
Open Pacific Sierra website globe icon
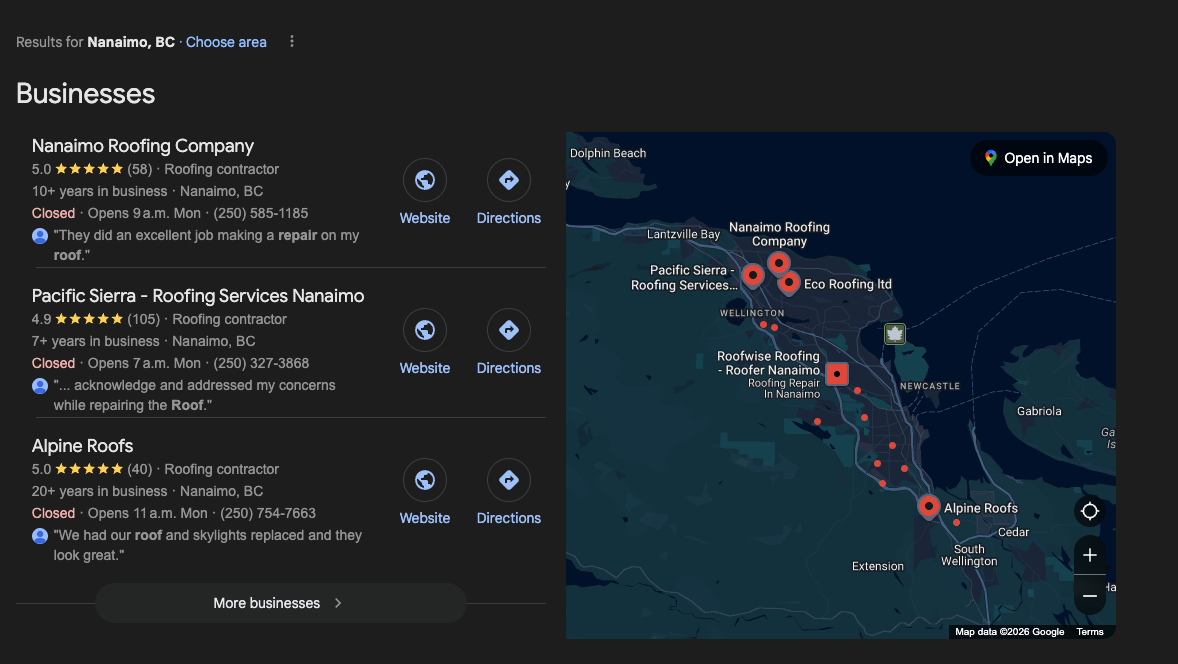point(424,330)
